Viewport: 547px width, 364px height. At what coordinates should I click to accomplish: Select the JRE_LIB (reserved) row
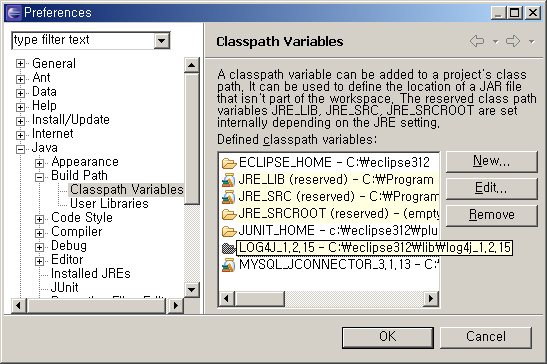330,180
